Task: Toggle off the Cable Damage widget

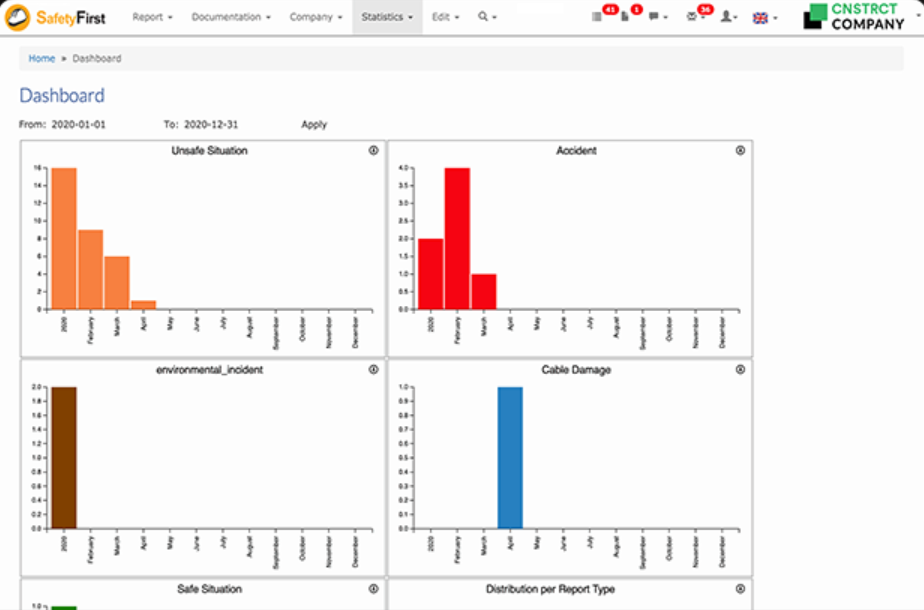Action: pos(738,369)
